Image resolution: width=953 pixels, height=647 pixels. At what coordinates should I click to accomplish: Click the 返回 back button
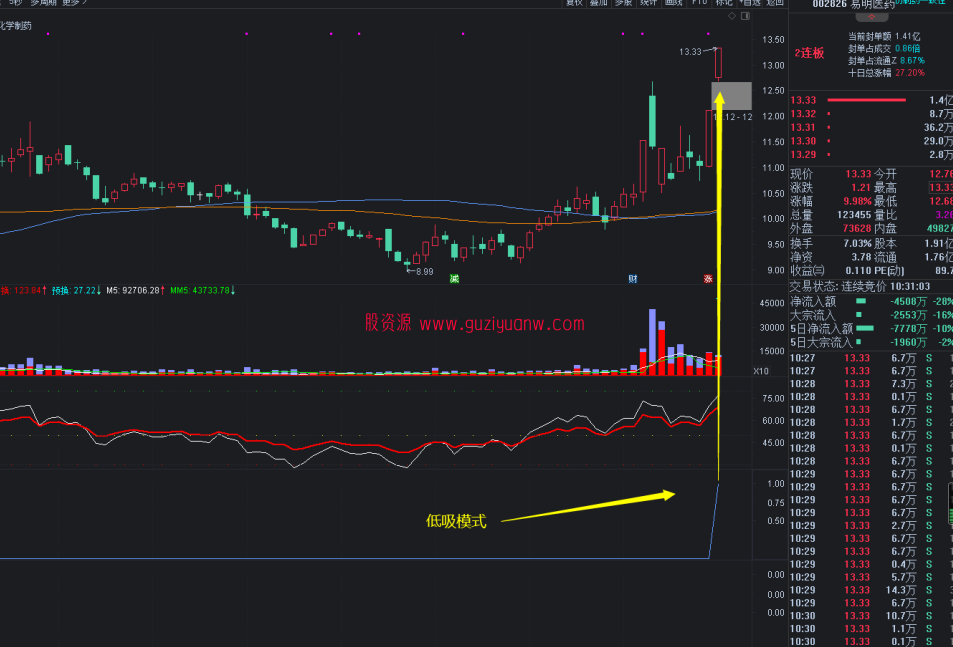(775, 3)
